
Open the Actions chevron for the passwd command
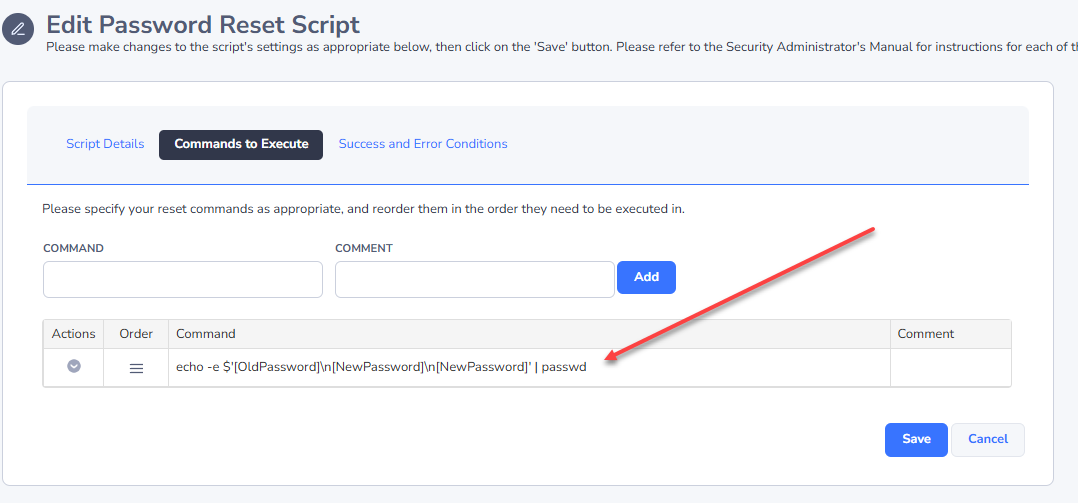coord(74,367)
